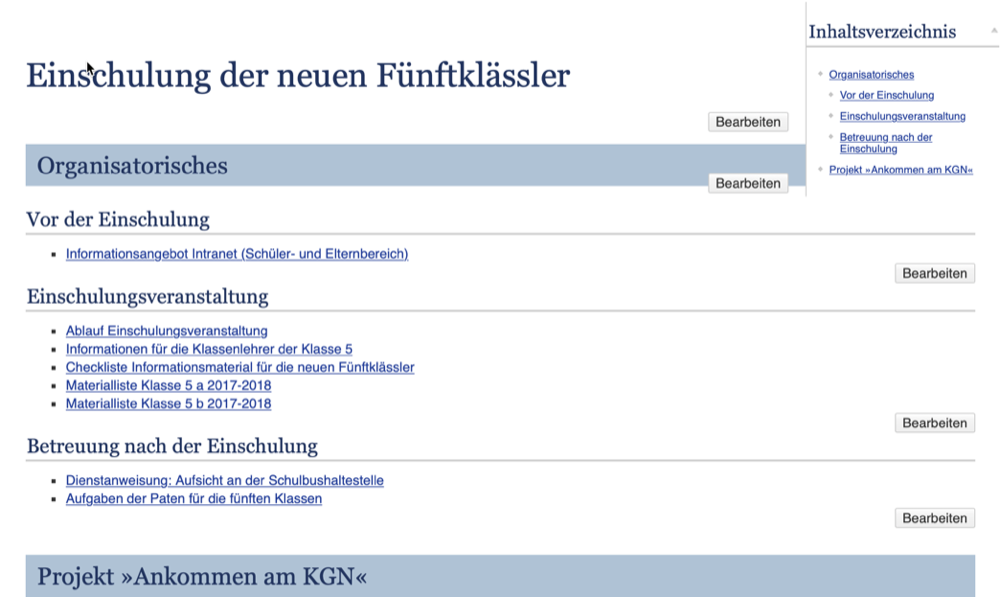The image size is (1000, 597).
Task: Jump to Vor der Einschulung in table of contents
Action: coord(886,95)
